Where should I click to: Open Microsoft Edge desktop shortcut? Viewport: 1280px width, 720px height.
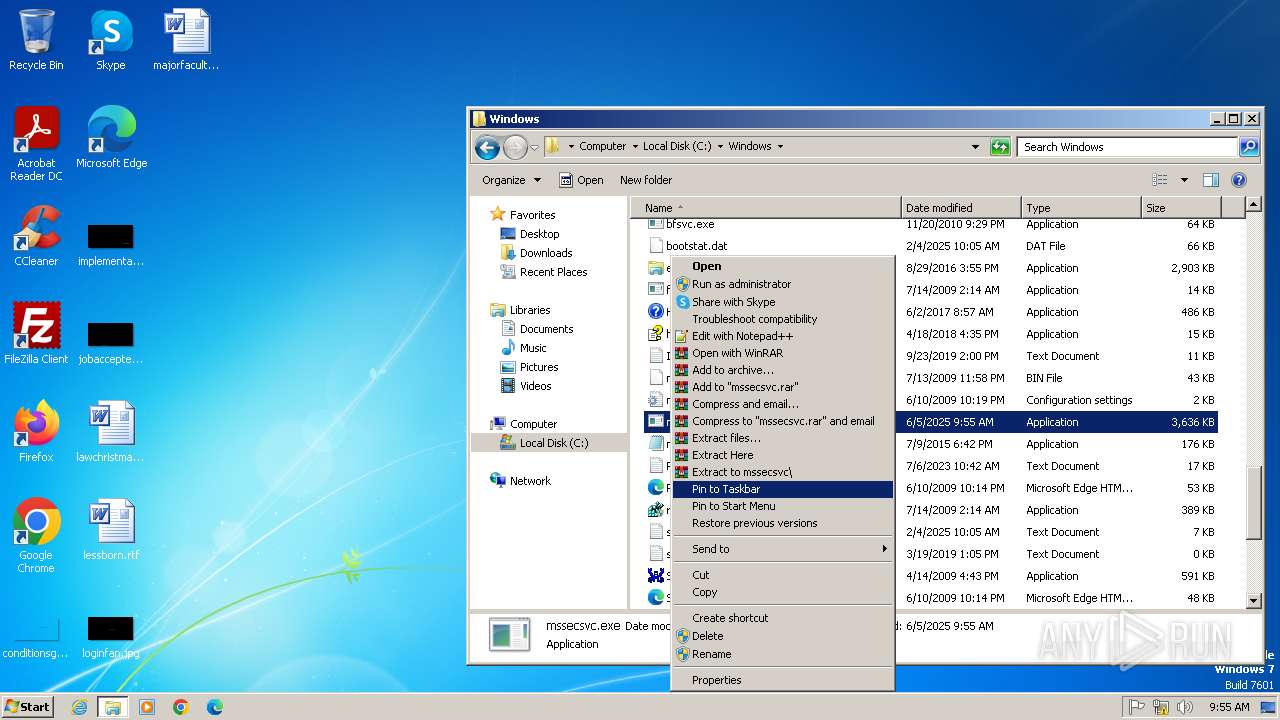click(x=111, y=138)
